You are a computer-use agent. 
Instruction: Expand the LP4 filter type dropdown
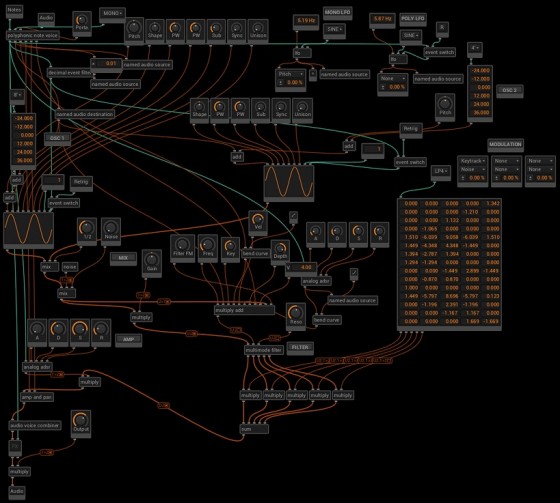coord(440,171)
